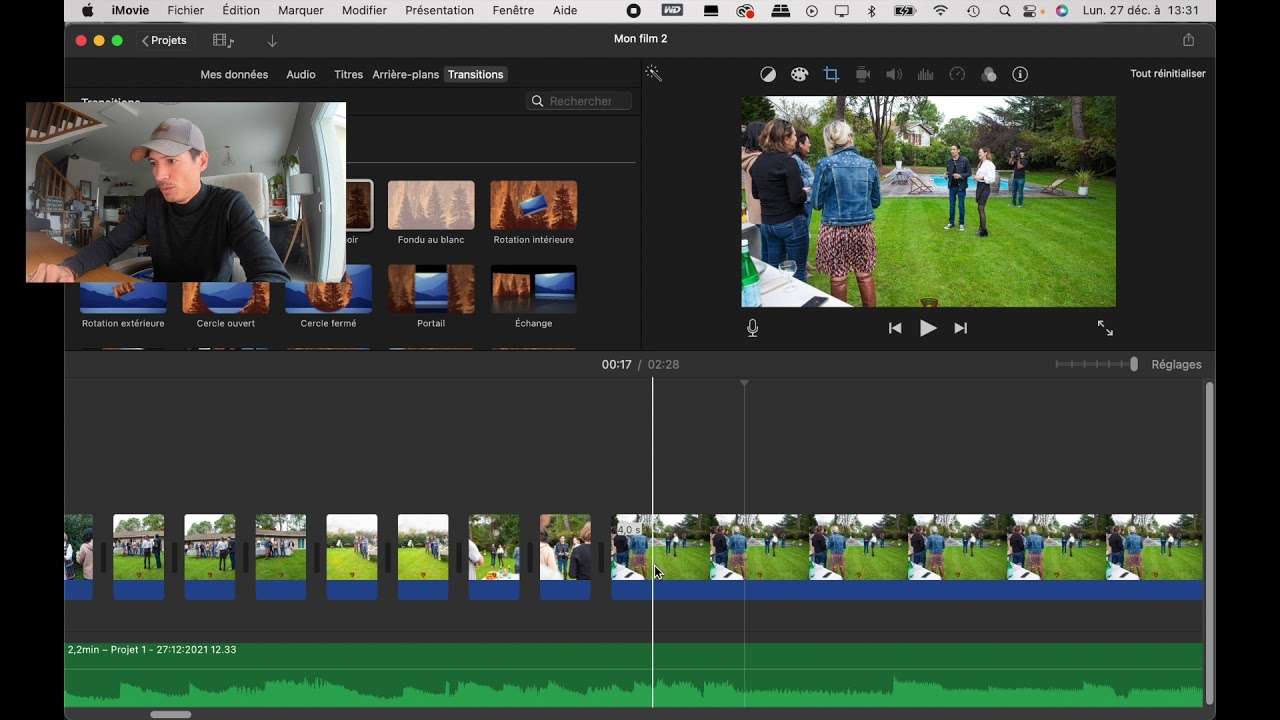Click the battery status icon
This screenshot has width=1280, height=720.
pos(904,11)
